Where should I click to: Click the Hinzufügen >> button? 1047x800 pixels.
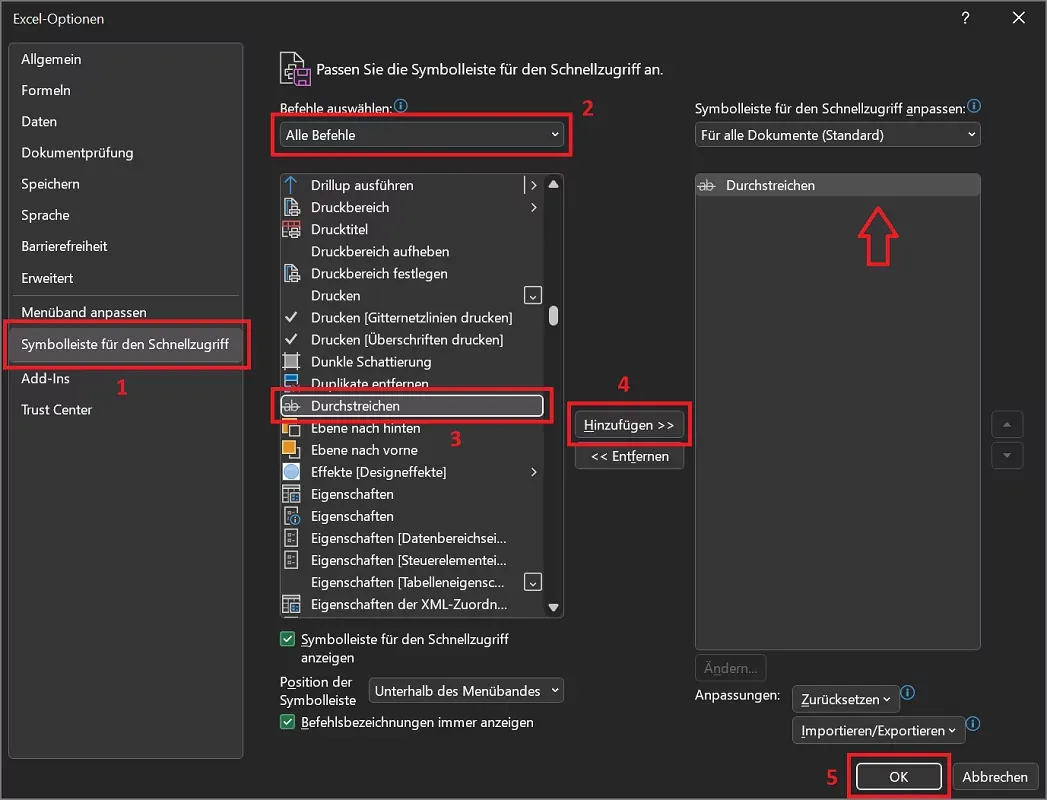629,426
